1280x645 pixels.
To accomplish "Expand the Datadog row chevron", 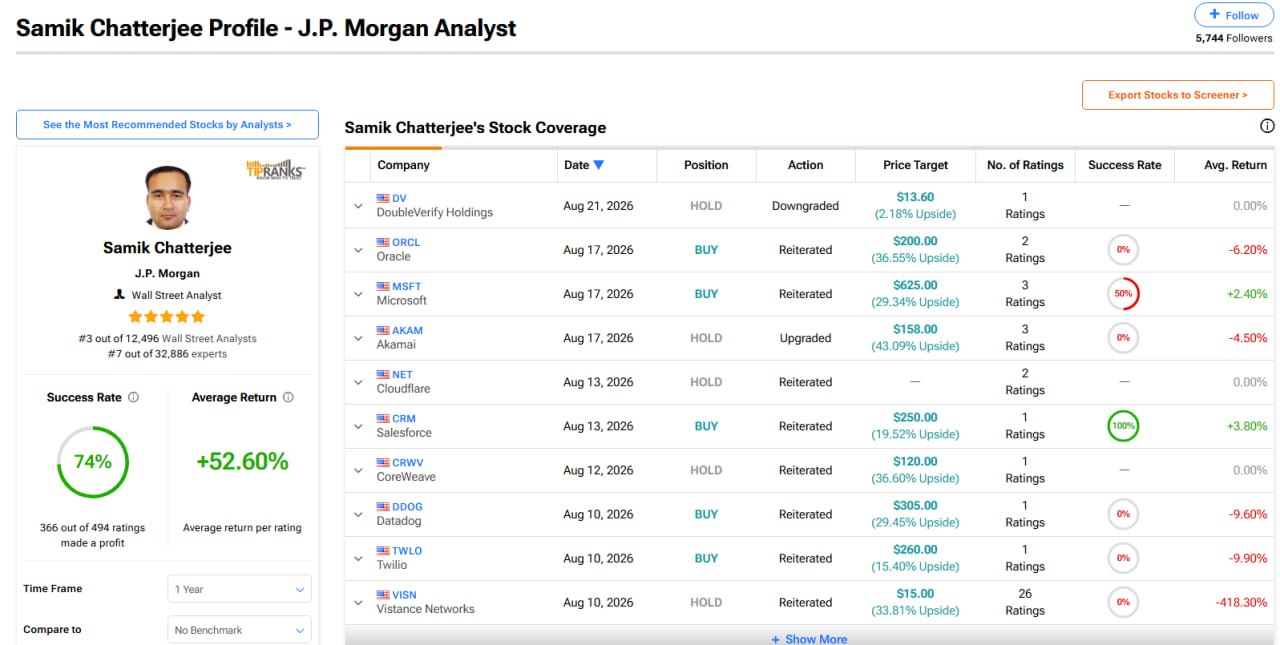I will click(358, 514).
